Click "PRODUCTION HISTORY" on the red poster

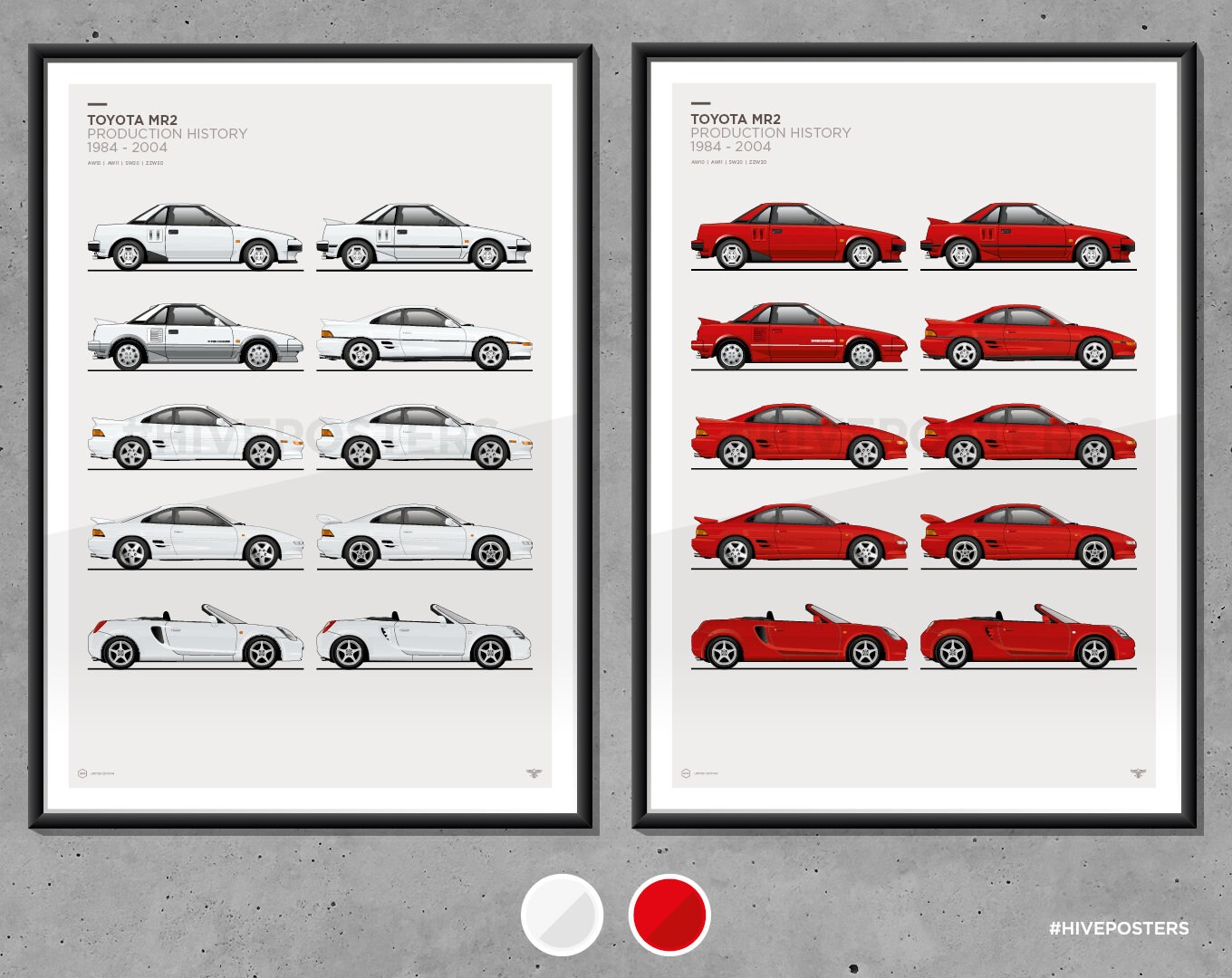pos(771,132)
